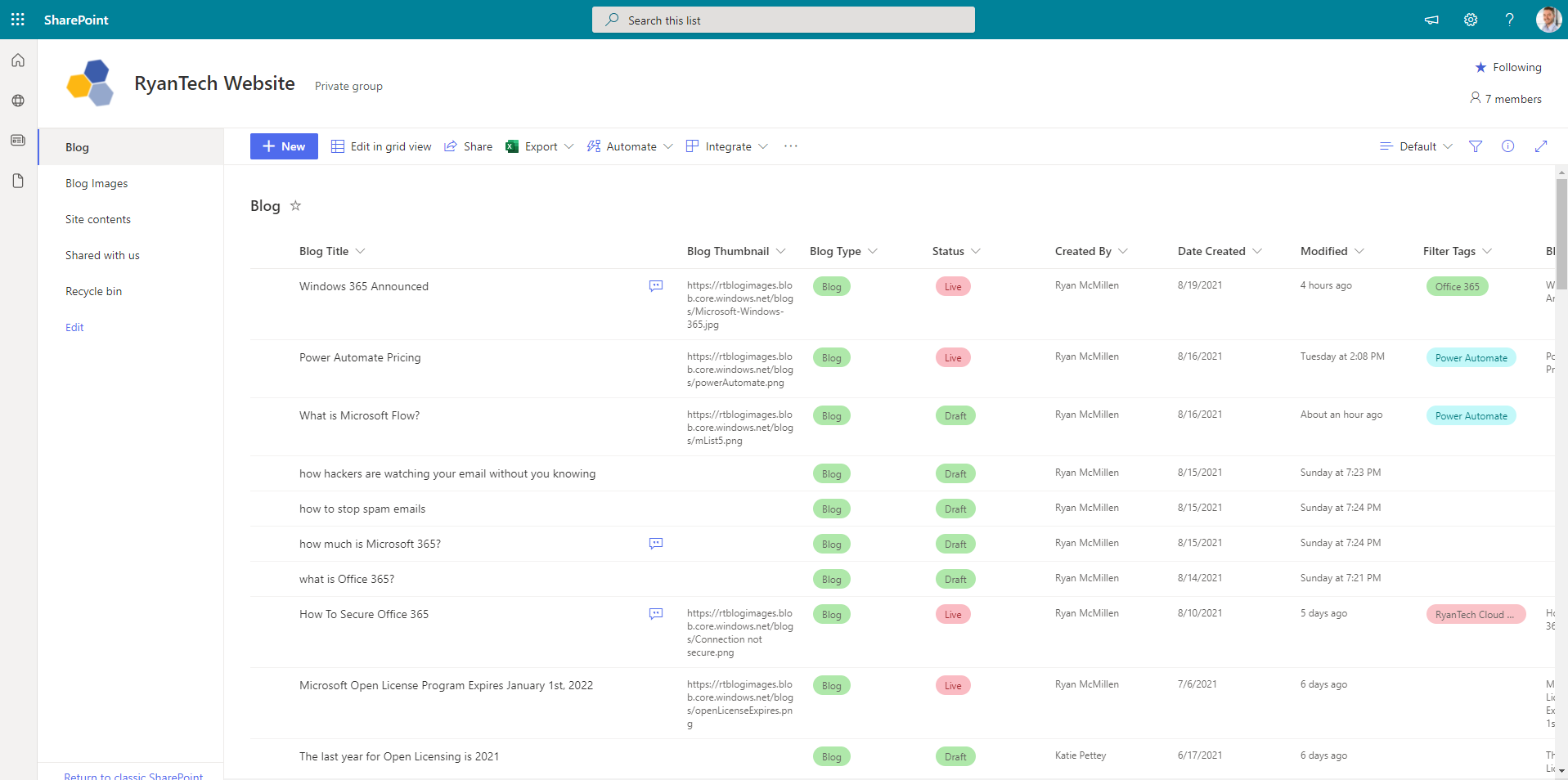1568x780 pixels.
Task: Click Return to classic SharePoint link
Action: click(133, 775)
